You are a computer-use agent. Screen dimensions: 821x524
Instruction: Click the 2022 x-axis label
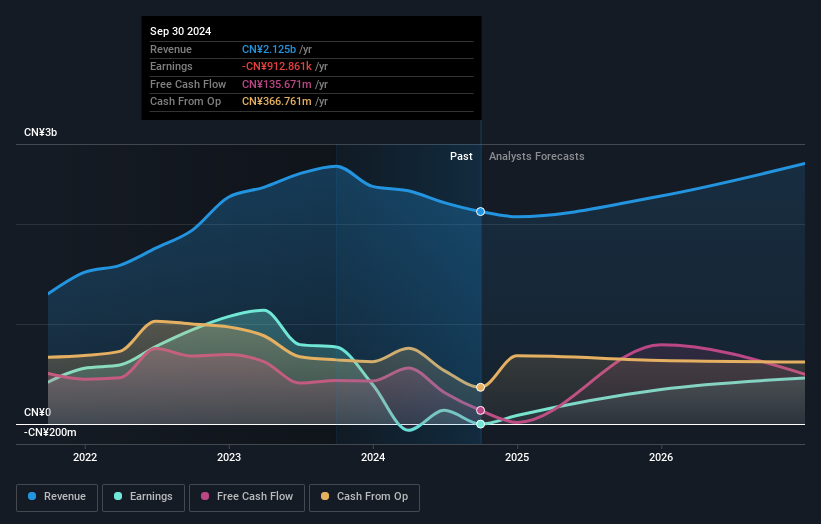(85, 457)
